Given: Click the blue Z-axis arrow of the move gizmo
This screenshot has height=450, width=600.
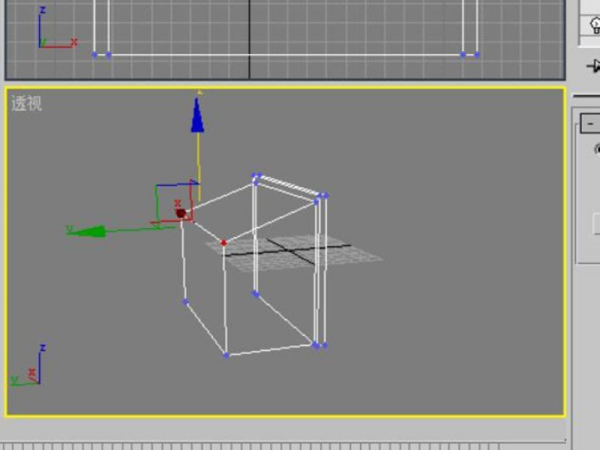Looking at the screenshot, I should click(x=197, y=116).
